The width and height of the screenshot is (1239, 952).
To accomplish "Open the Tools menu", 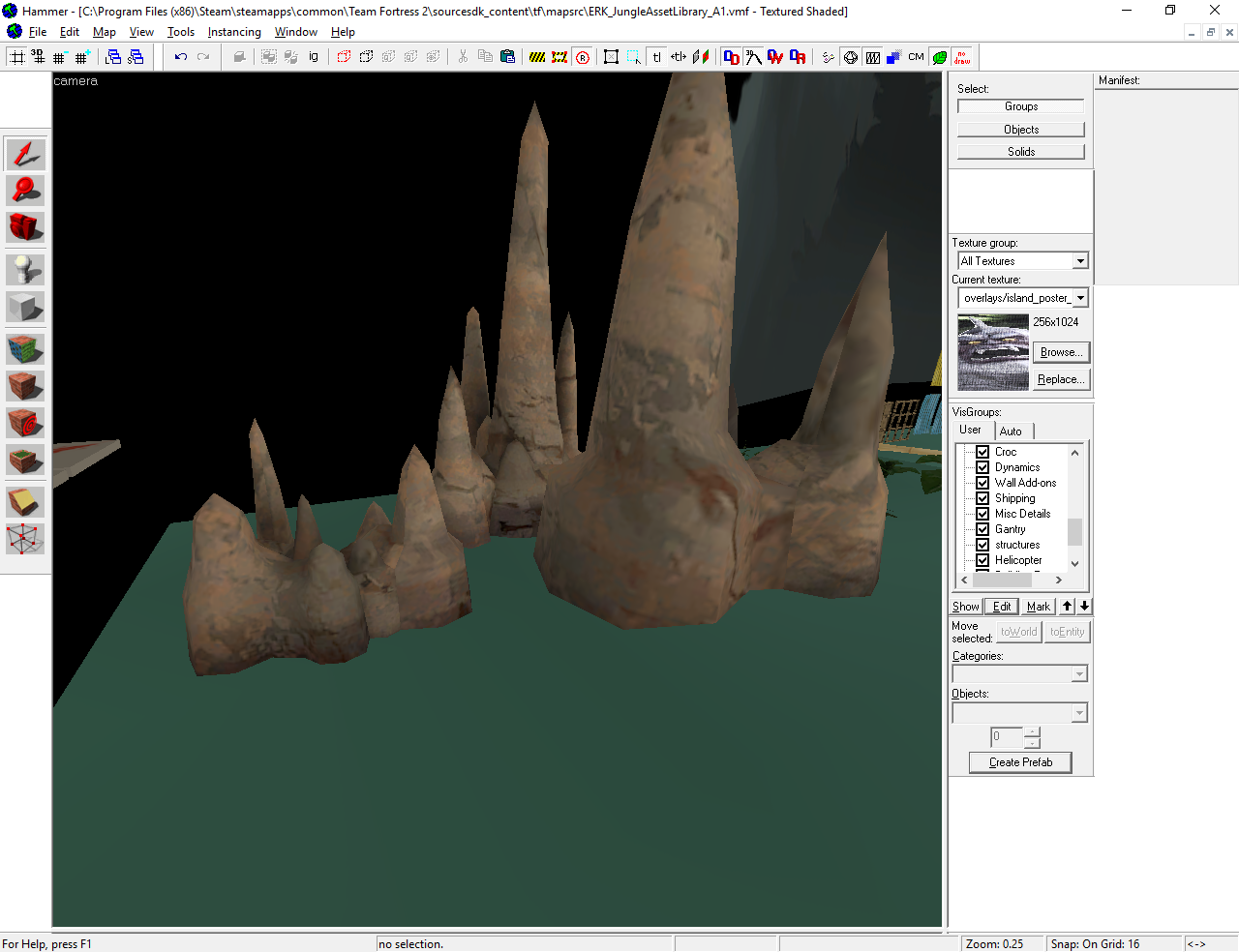I will point(181,32).
